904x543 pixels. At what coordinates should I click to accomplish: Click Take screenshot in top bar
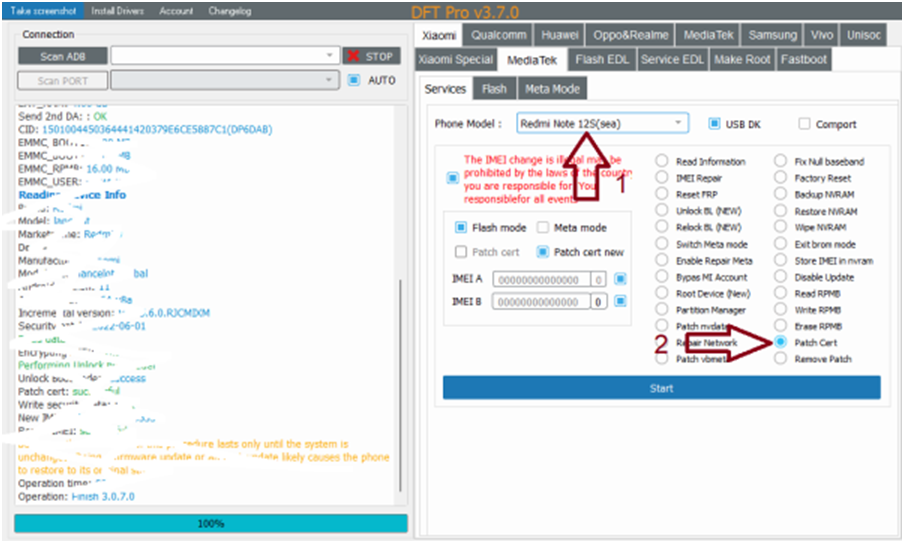pos(43,11)
